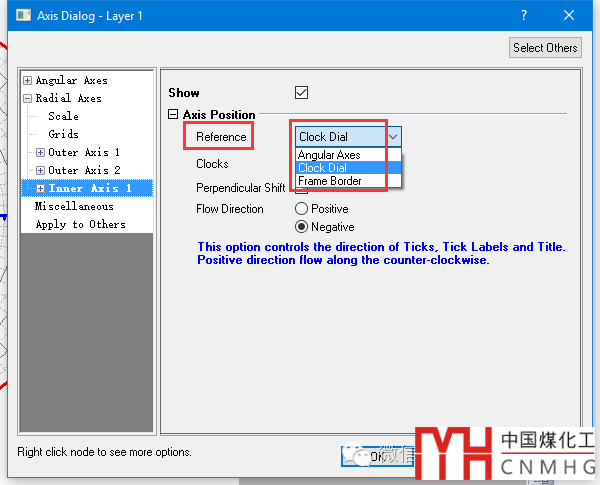Open the Miscellaneous tree item

point(74,207)
